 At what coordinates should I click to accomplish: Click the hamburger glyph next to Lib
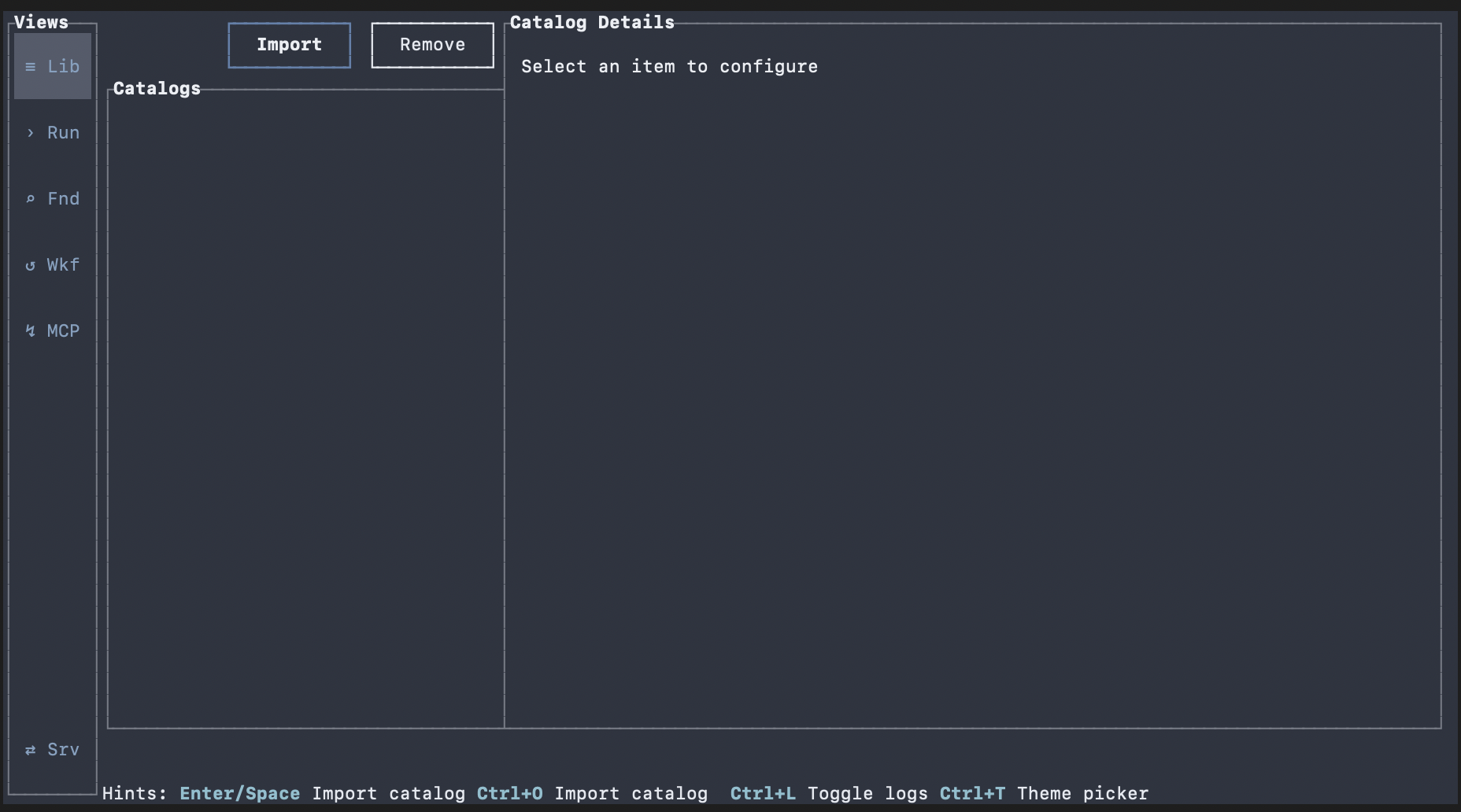(30, 66)
